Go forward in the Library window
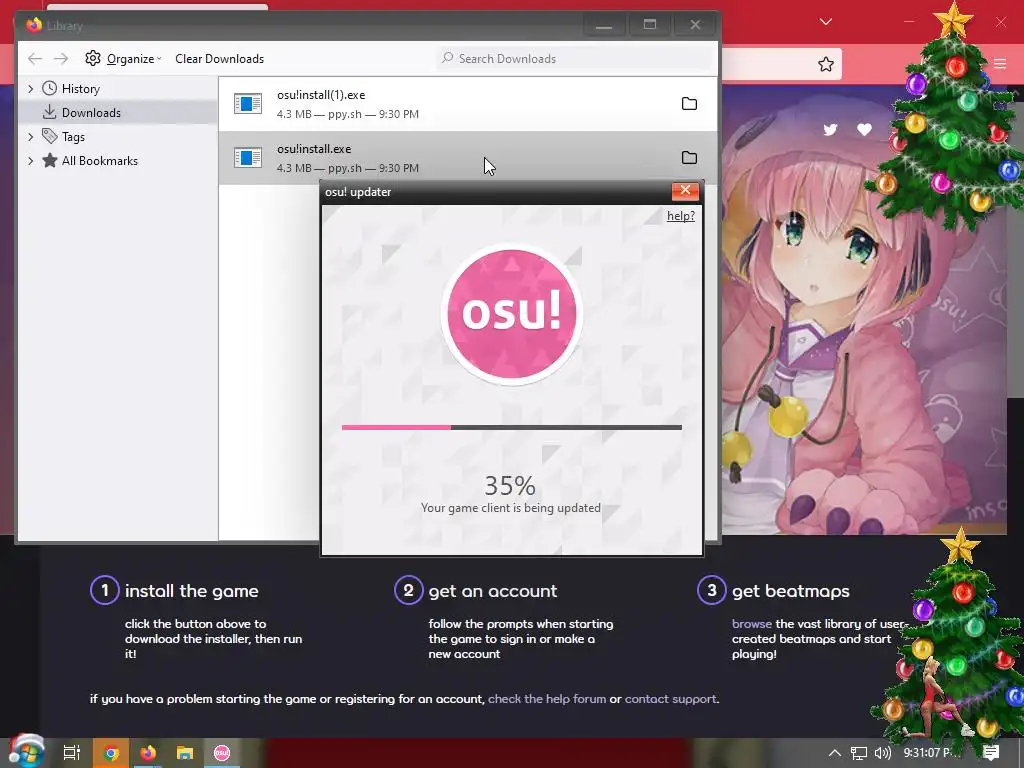The width and height of the screenshot is (1024, 768). 61,59
